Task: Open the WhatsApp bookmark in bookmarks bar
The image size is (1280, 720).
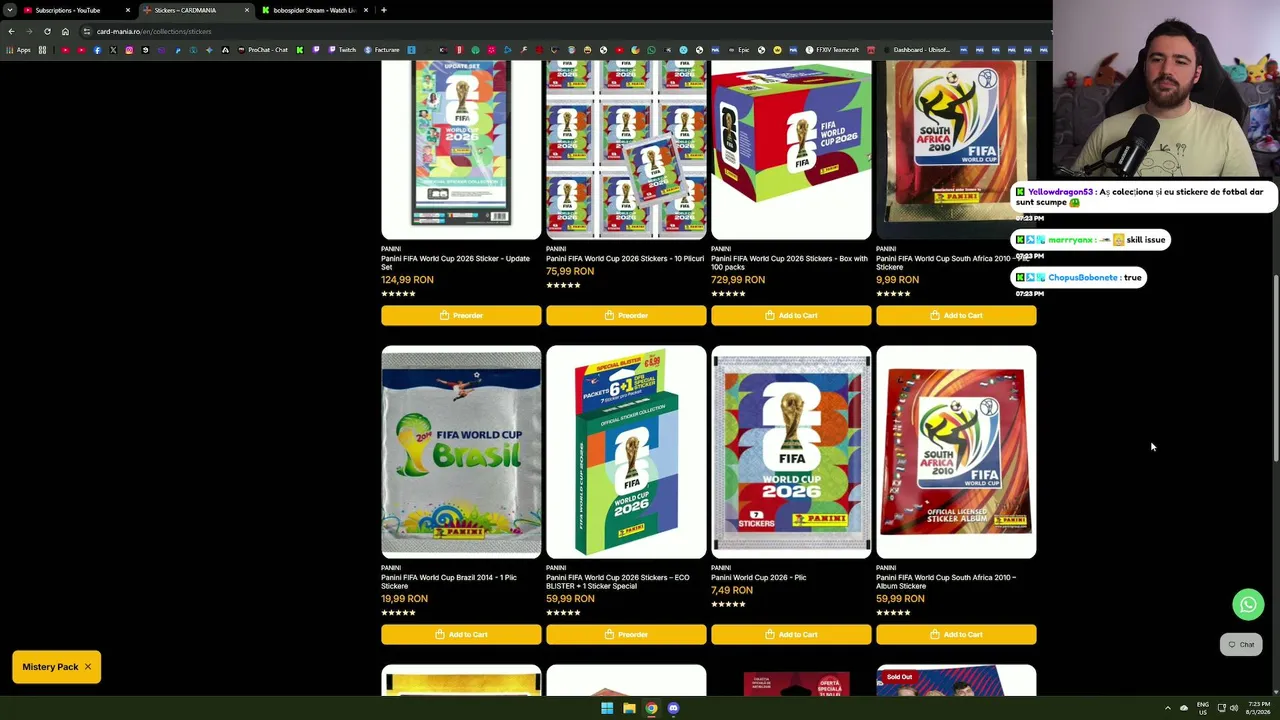Action: [651, 50]
